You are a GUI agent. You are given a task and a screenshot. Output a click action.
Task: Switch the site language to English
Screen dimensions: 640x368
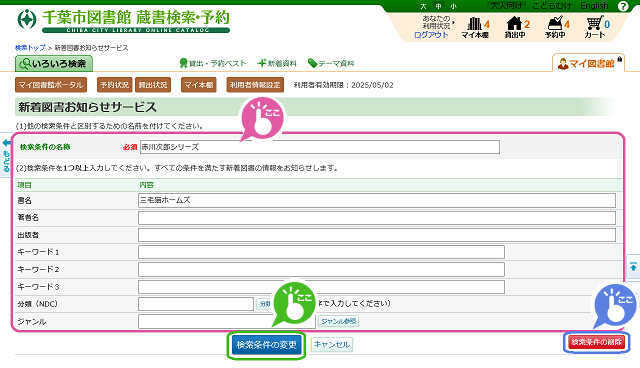594,6
